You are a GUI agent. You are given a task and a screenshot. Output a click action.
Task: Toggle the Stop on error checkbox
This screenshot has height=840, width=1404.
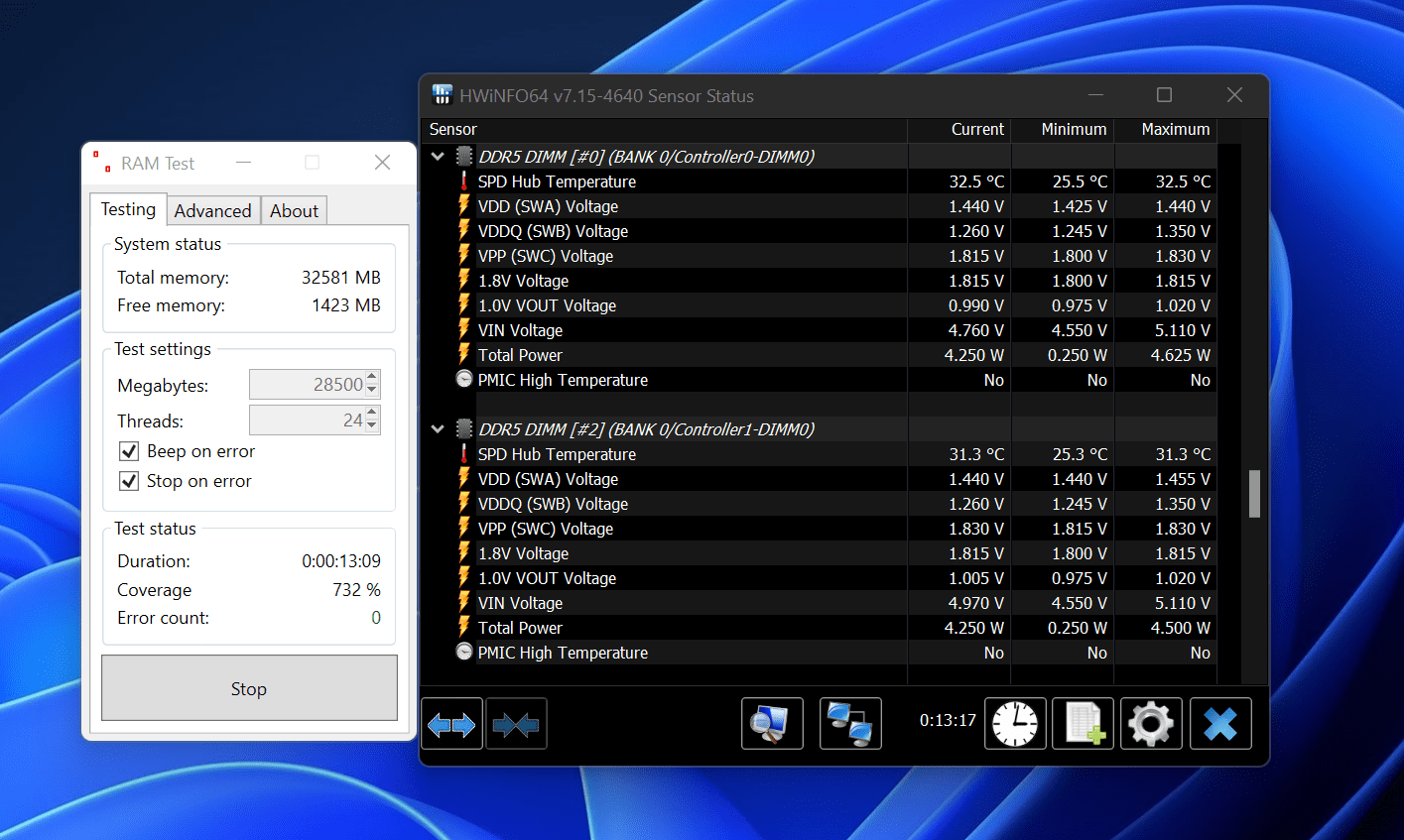tap(129, 481)
